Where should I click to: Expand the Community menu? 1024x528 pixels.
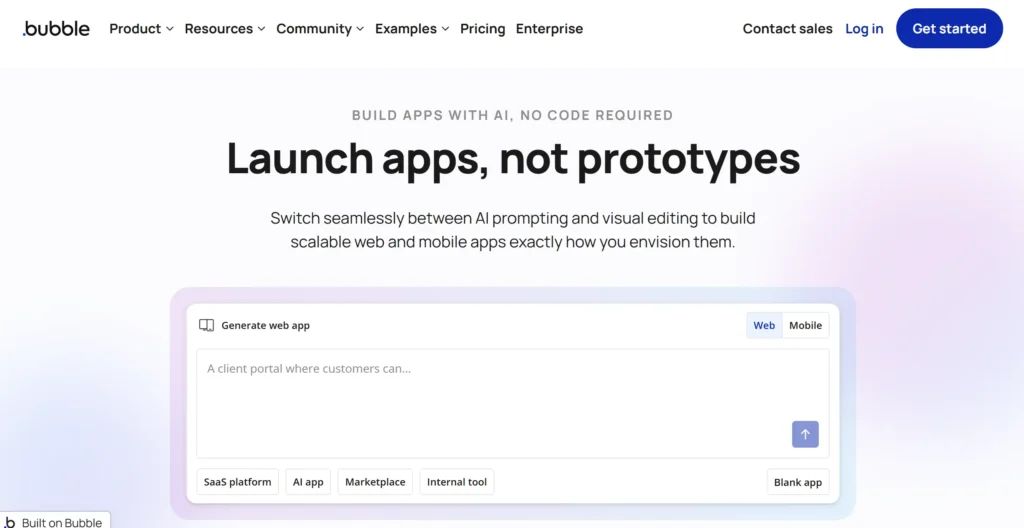[320, 29]
